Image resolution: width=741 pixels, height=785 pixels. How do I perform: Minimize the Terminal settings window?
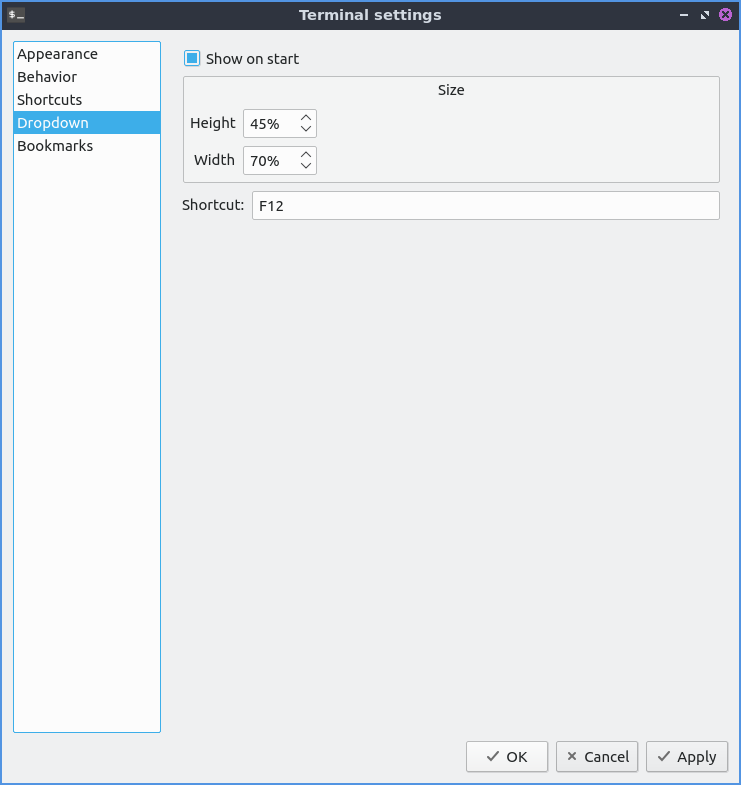point(684,15)
